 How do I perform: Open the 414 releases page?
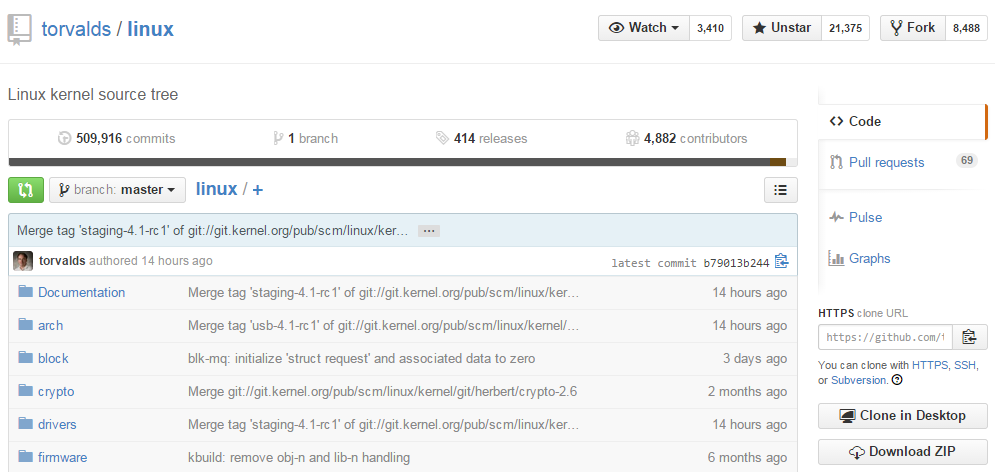click(481, 138)
